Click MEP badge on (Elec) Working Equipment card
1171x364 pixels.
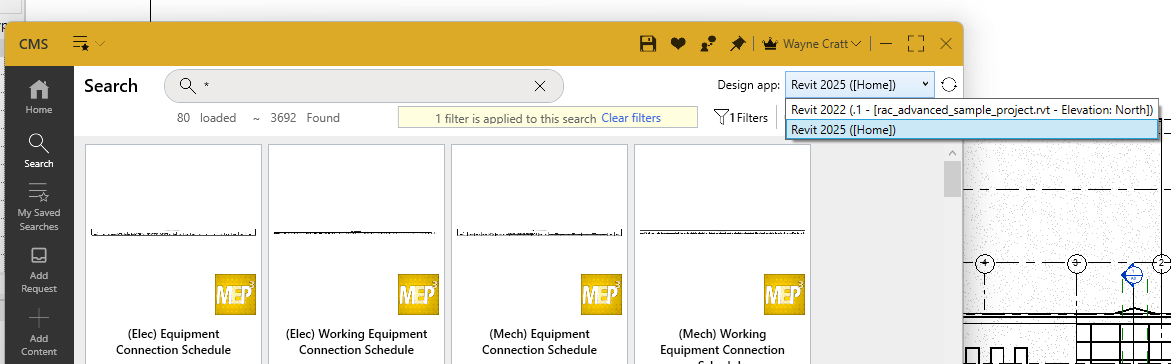418,294
